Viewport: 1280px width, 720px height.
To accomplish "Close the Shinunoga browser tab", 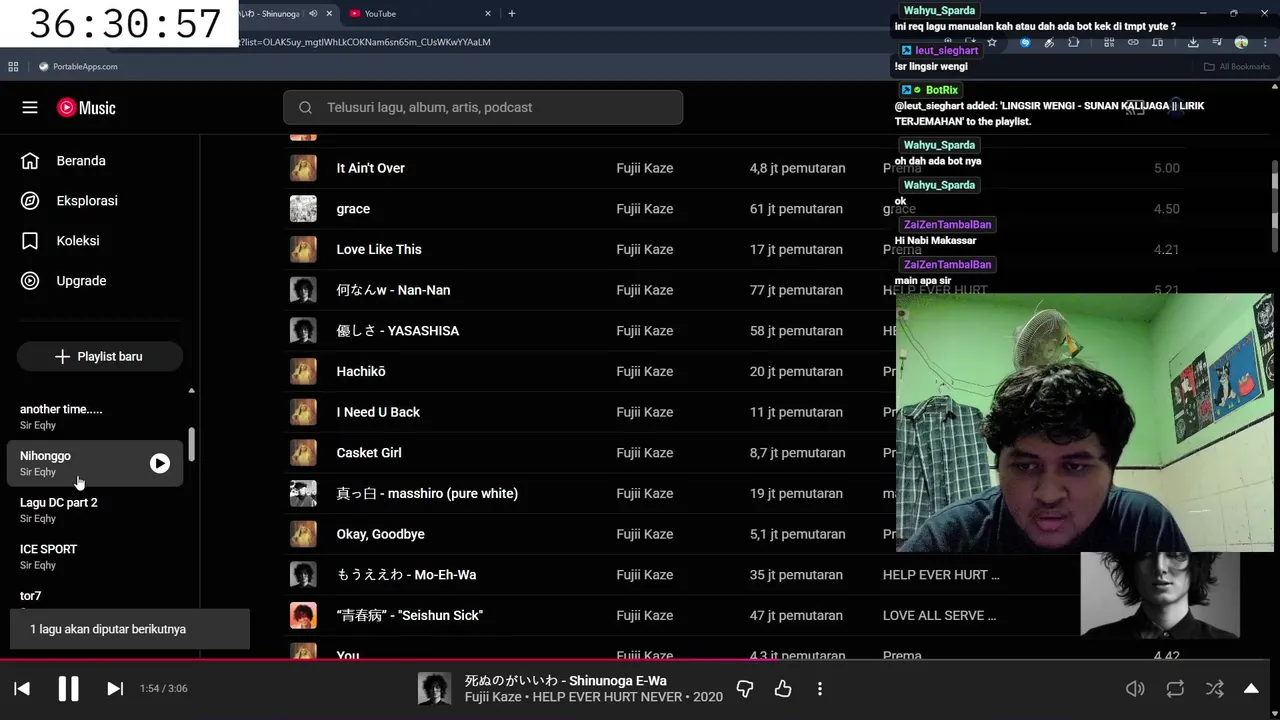I will (329, 14).
